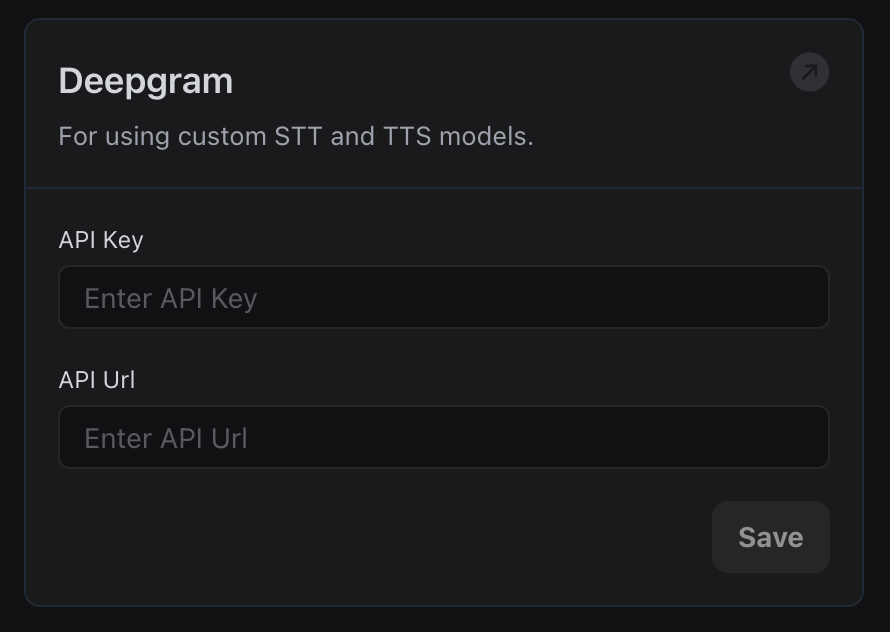Viewport: 890px width, 632px height.
Task: Click the 'API Url' field label
Action: (x=97, y=380)
